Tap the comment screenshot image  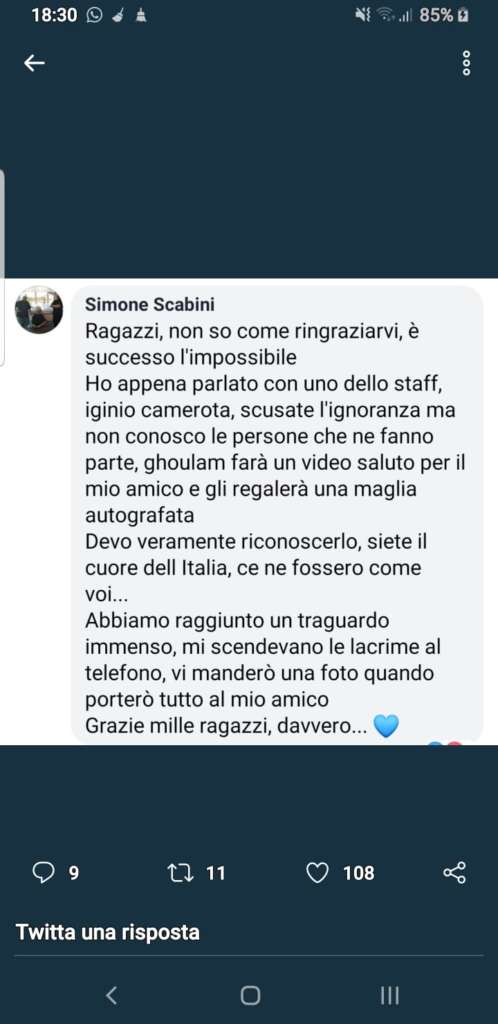(x=249, y=511)
